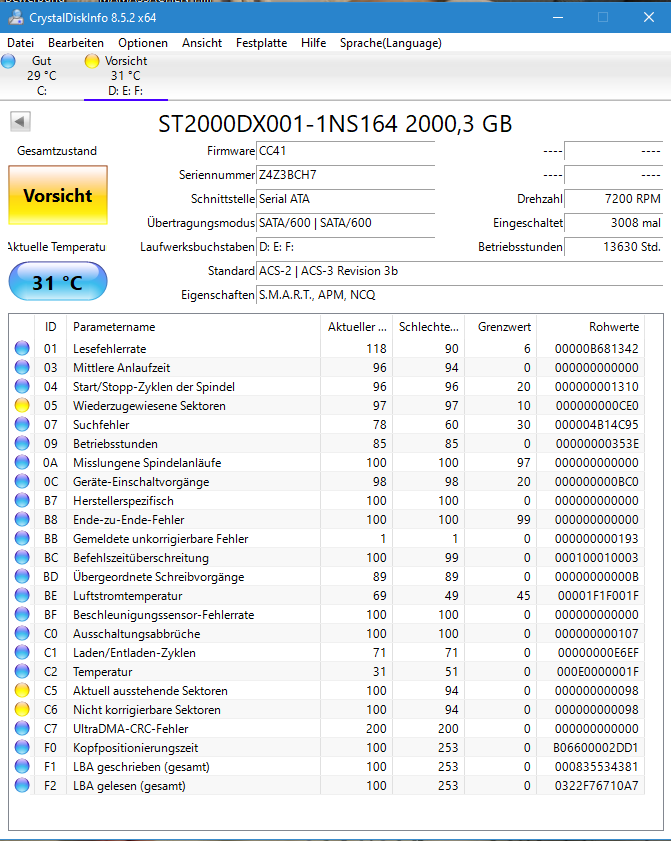Viewport: 671px width, 841px height.
Task: Open the Optionen menu
Action: (143, 43)
